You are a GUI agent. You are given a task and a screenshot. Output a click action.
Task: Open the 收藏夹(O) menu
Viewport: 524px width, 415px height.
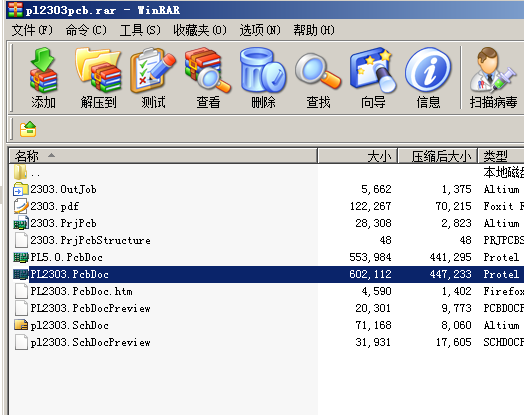(200, 30)
